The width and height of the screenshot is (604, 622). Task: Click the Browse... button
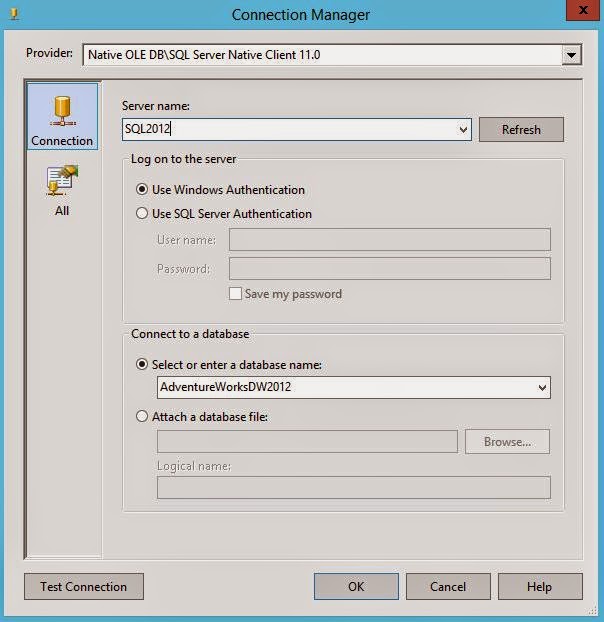click(507, 442)
